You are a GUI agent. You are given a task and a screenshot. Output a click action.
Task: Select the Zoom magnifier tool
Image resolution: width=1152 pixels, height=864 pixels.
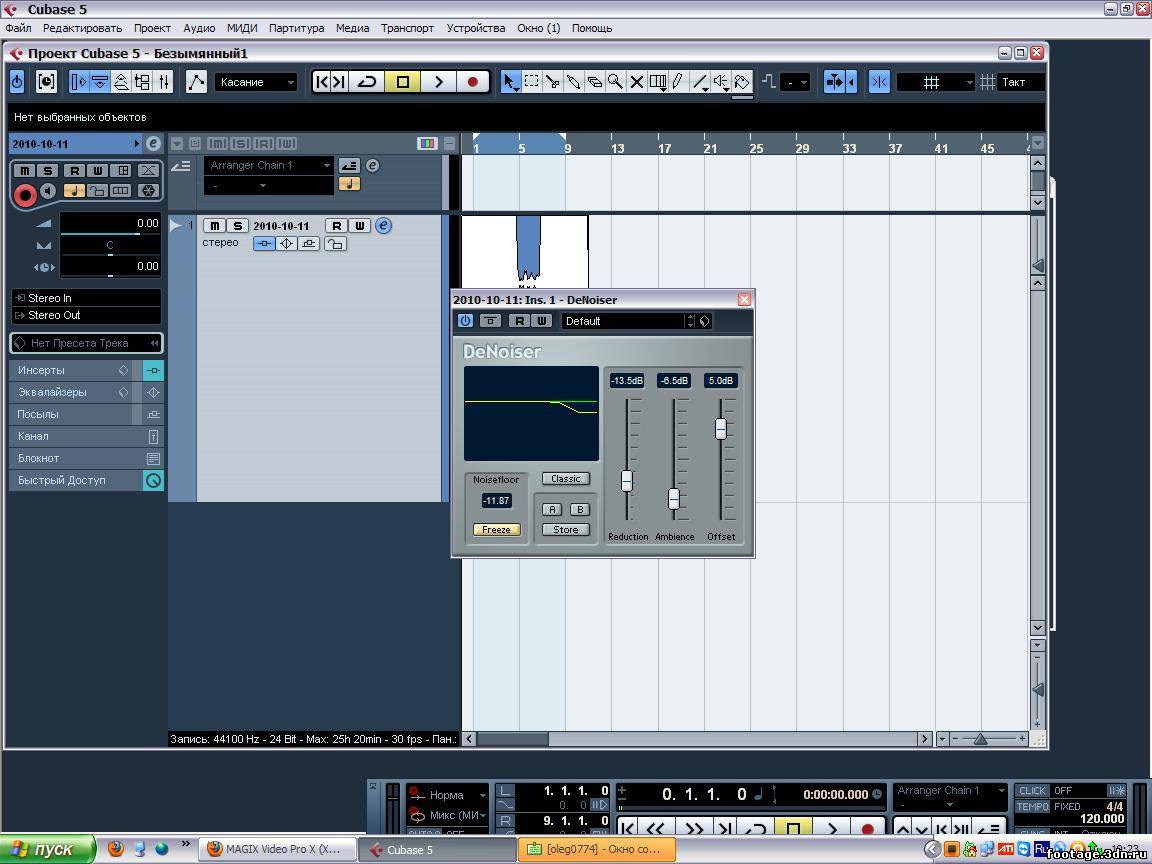(x=616, y=82)
